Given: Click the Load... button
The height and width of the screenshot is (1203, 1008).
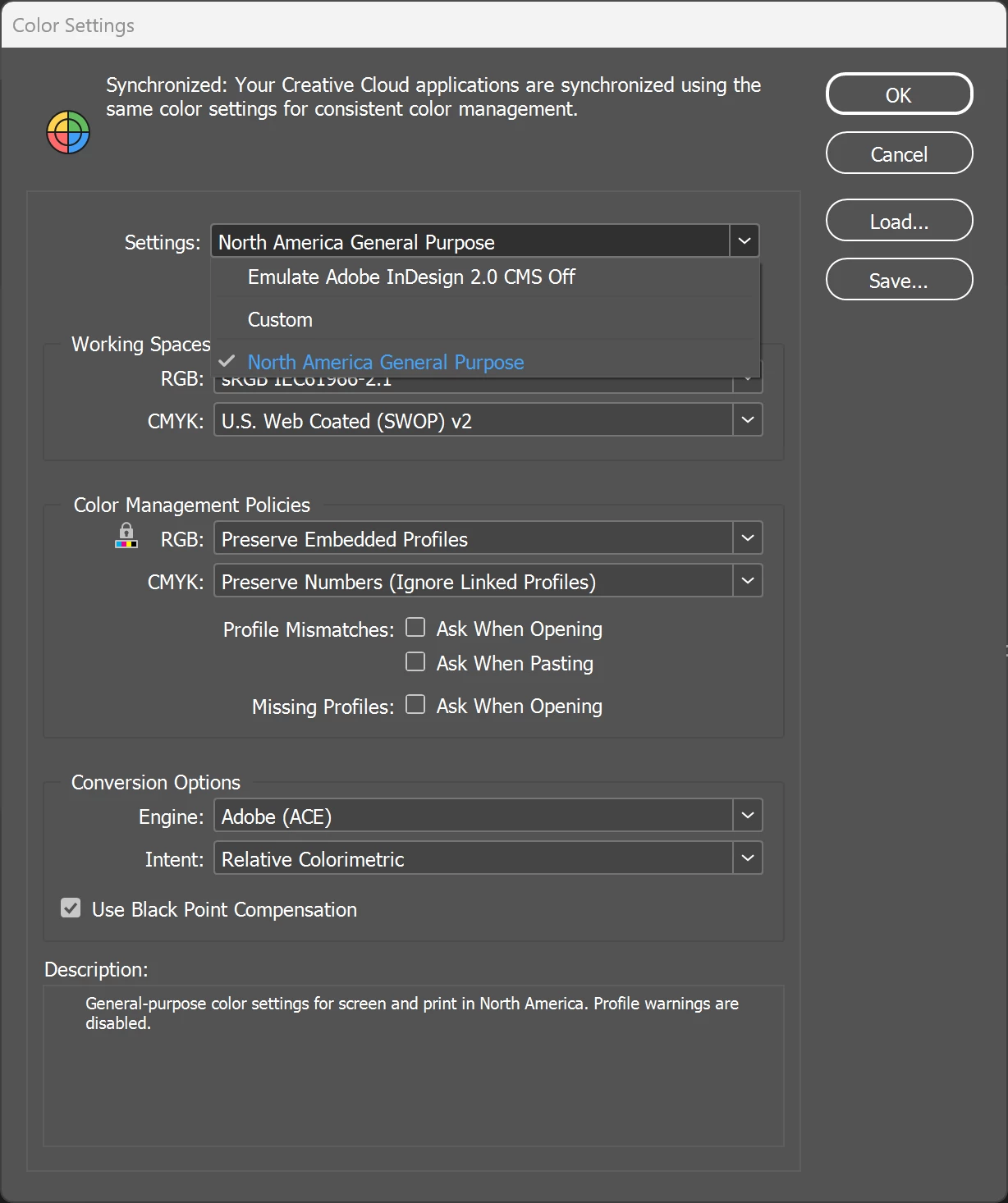Looking at the screenshot, I should point(899,221).
